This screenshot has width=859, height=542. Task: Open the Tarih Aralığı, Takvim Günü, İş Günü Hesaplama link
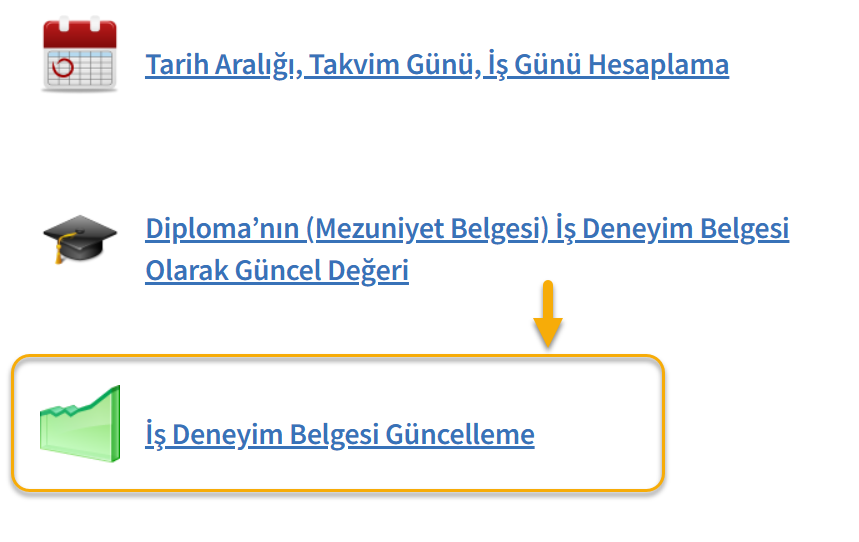pos(437,65)
